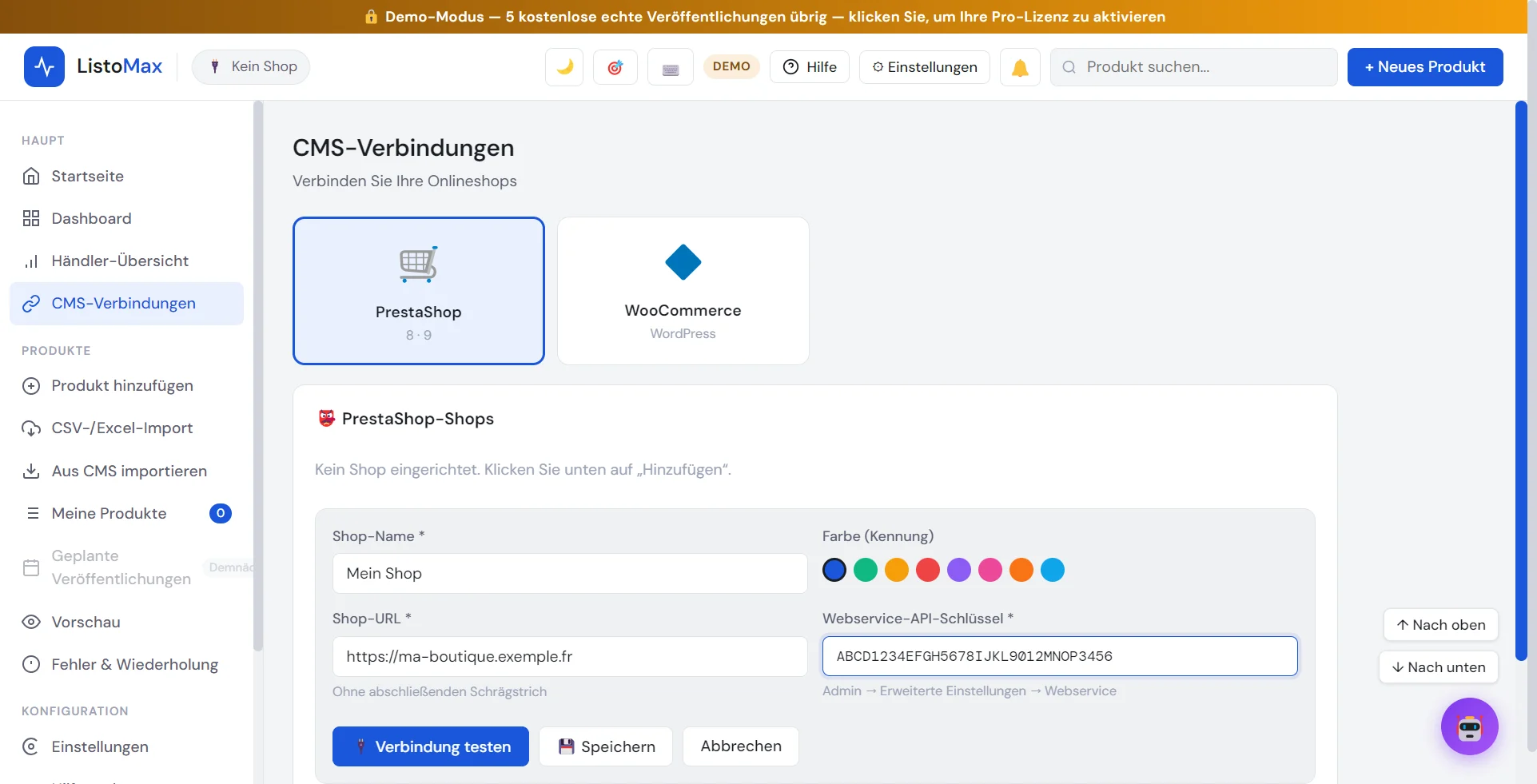The height and width of the screenshot is (784, 1537).
Task: Open Aus CMS importieren sidebar item
Action: pos(126,471)
